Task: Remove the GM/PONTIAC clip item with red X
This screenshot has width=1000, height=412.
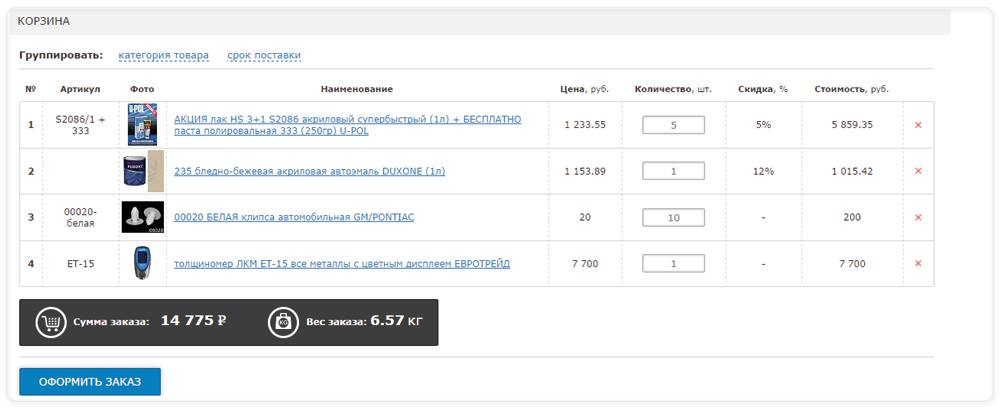Action: point(918,217)
